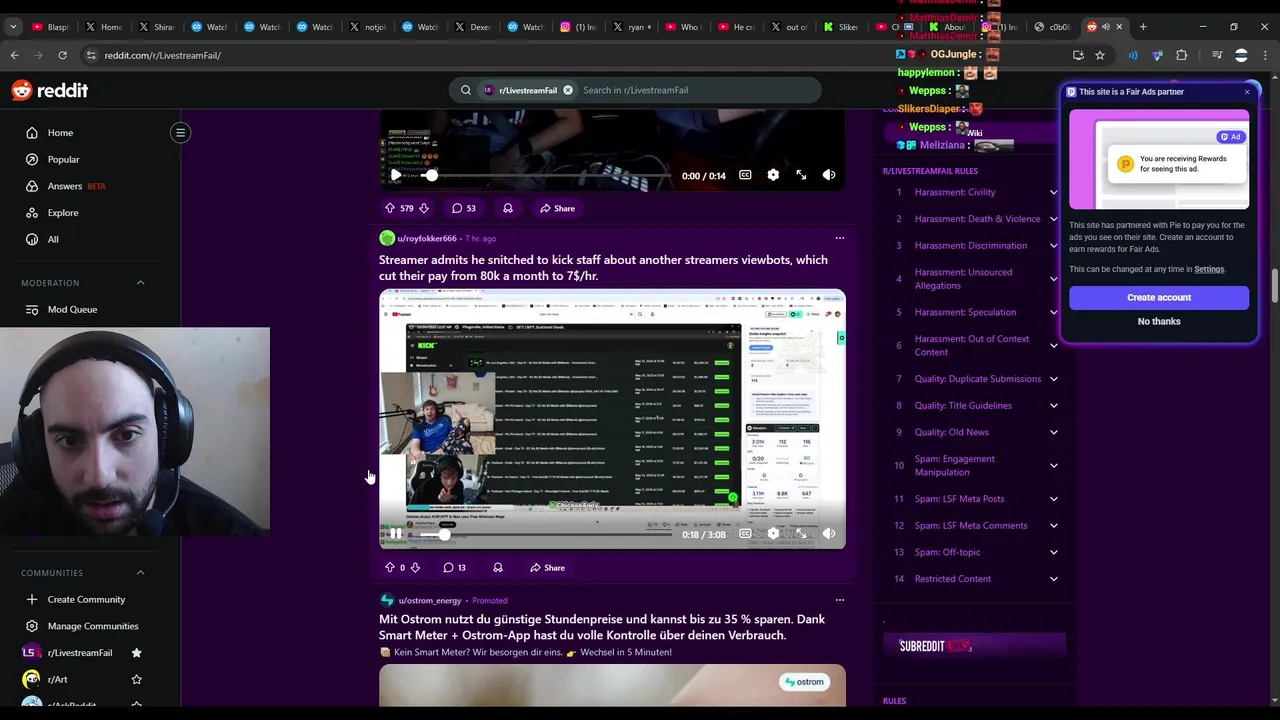Downvote the viewbots post
The height and width of the screenshot is (720, 1280).
click(415, 567)
